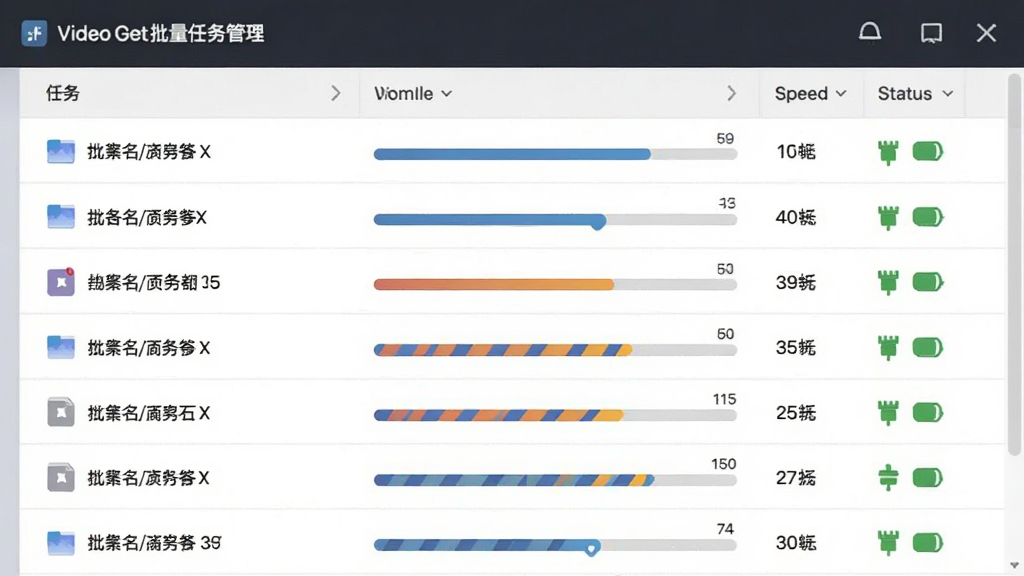Toggle the green switch in the 30 speed row
Viewport: 1024px width, 576px height.
pyautogui.click(x=927, y=543)
